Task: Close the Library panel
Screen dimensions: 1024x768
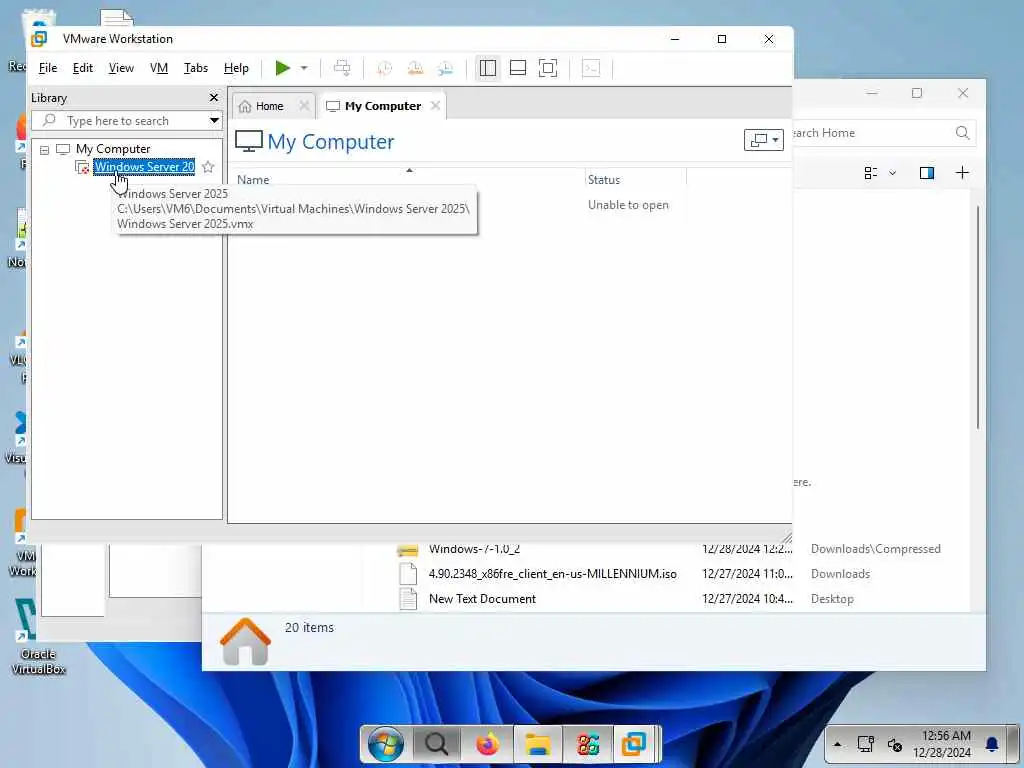Action: pos(214,97)
